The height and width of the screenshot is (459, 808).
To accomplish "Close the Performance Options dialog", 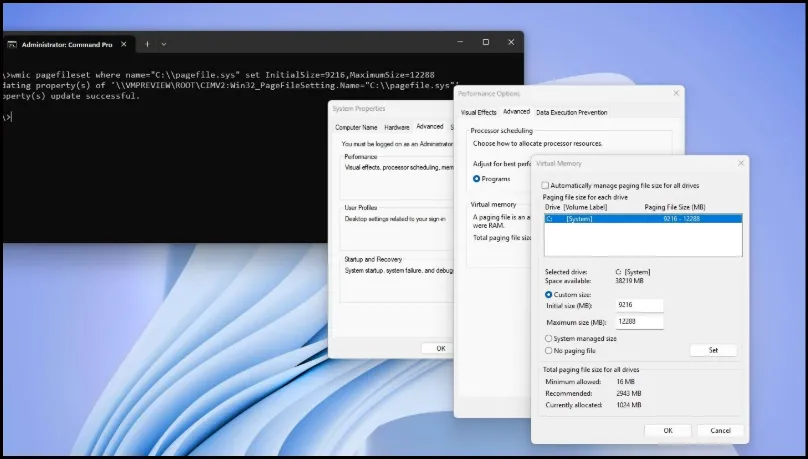I will click(x=676, y=93).
